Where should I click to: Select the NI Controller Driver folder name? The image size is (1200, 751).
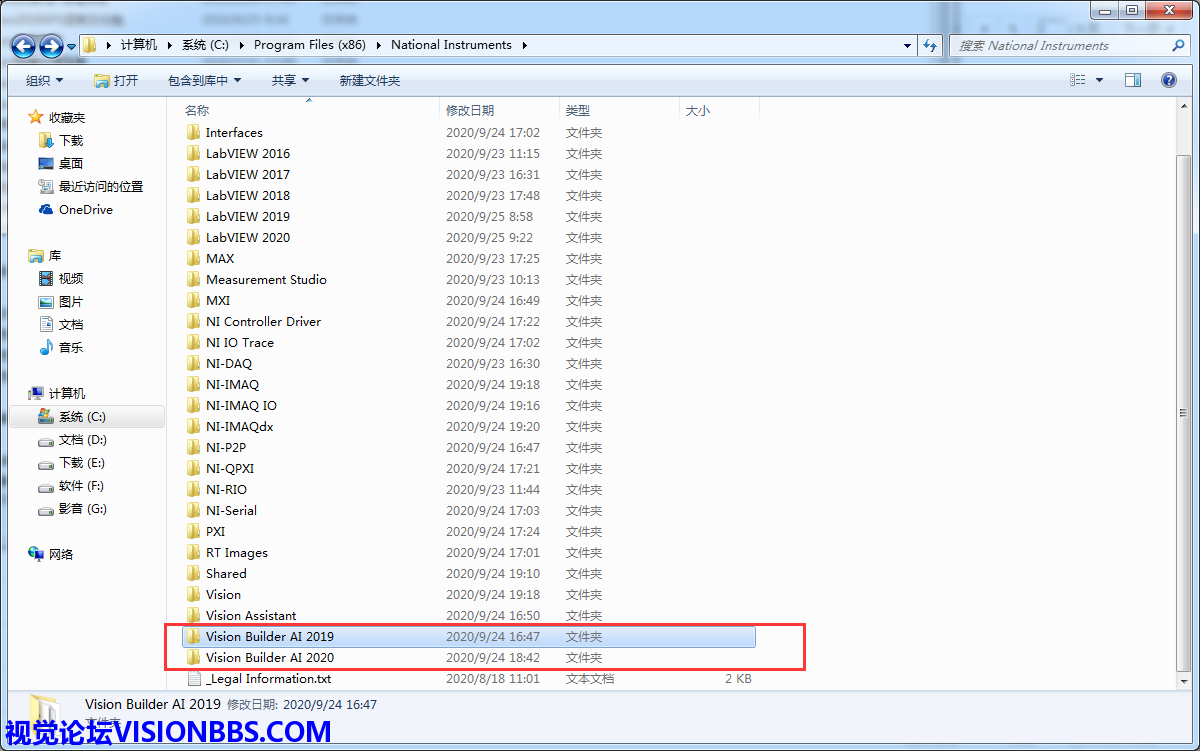tap(264, 321)
